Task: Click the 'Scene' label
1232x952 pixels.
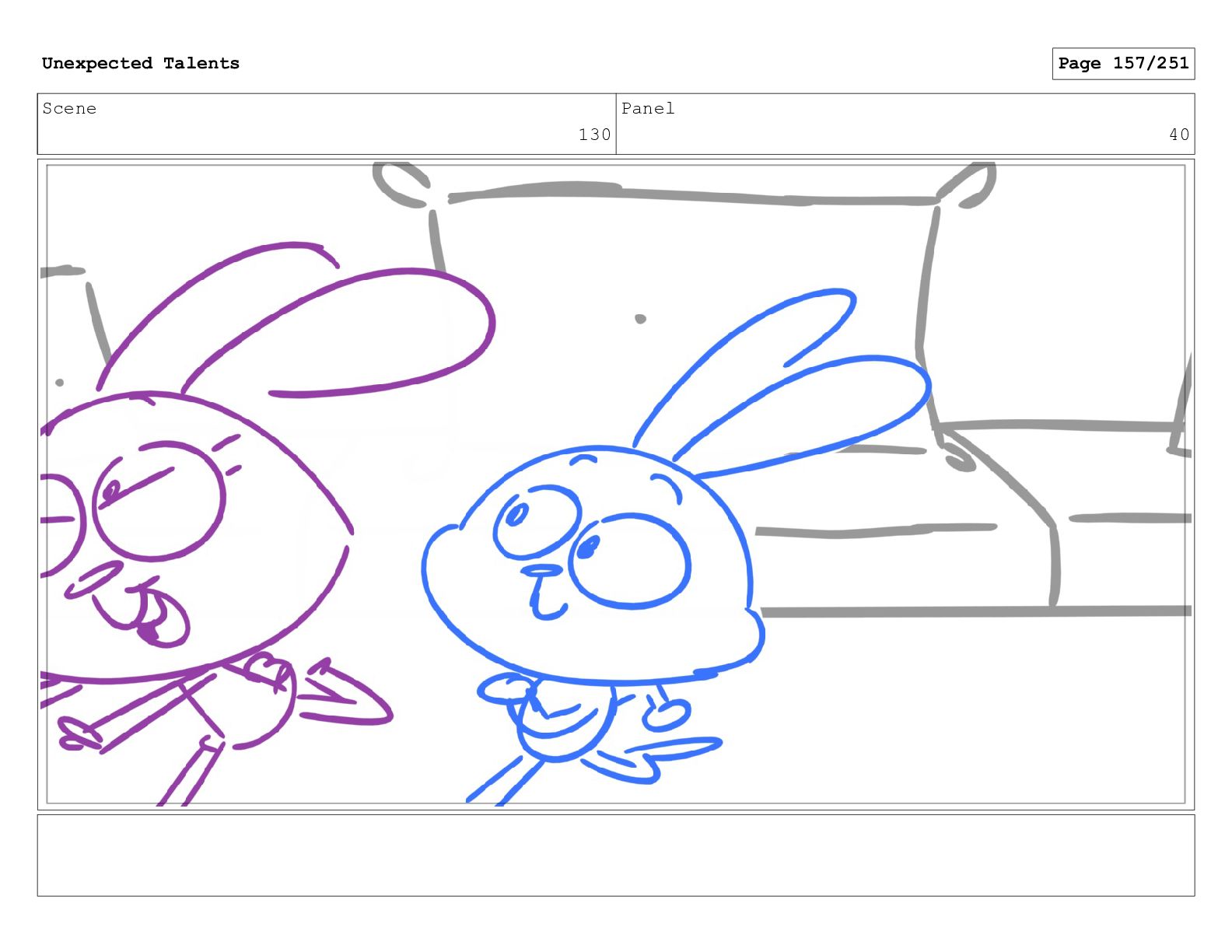Action: coord(69,108)
